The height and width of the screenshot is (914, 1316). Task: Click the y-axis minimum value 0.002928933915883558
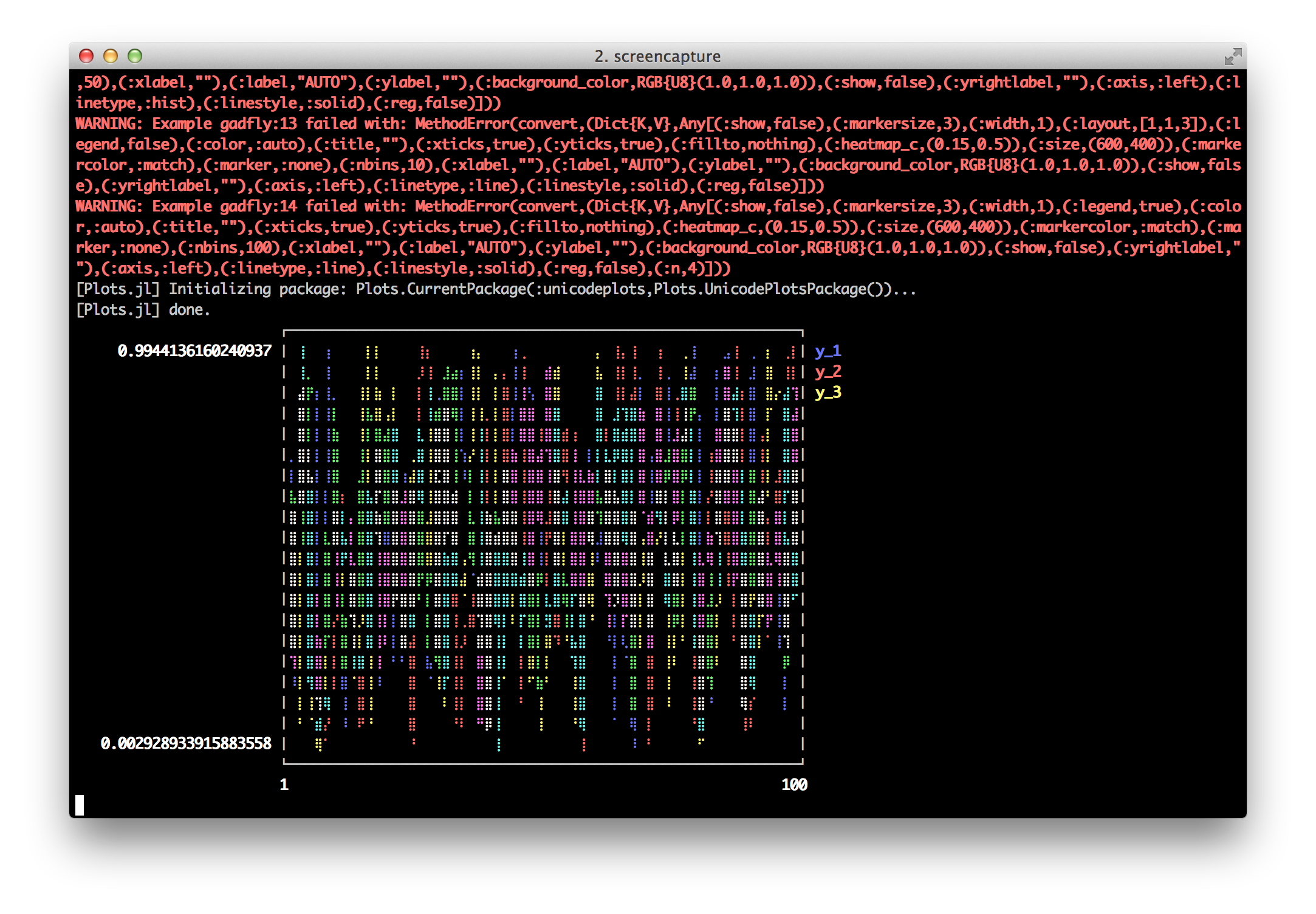click(186, 744)
